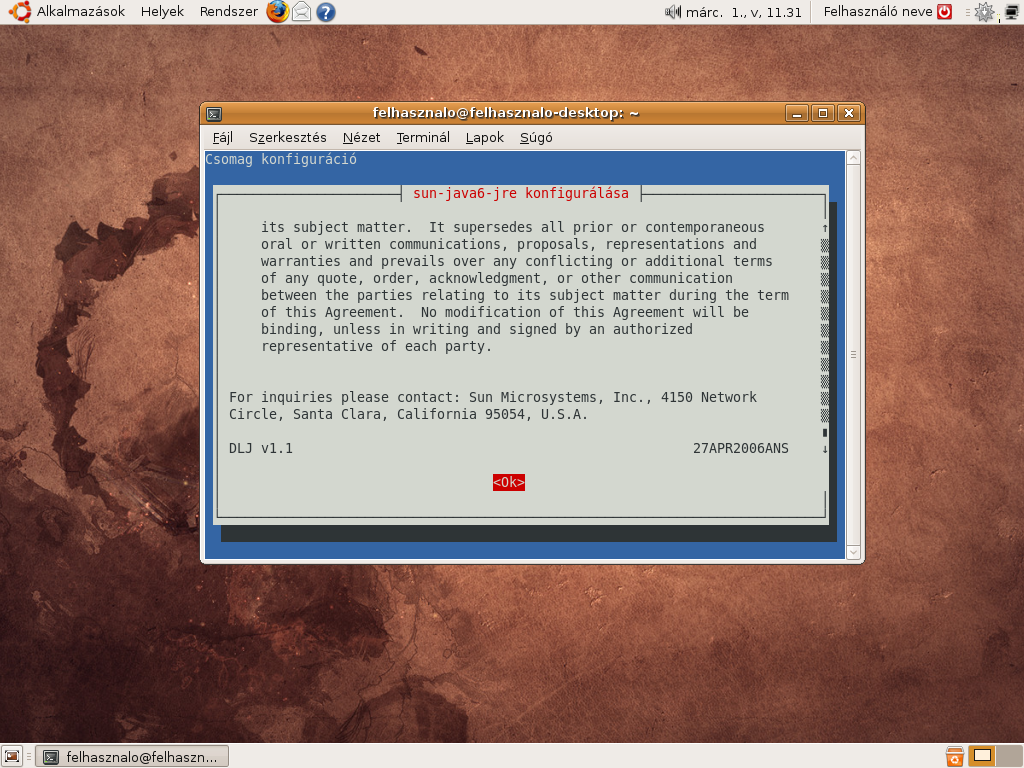
Task: Click the license dialog scroll up arrow
Action: tap(825, 228)
